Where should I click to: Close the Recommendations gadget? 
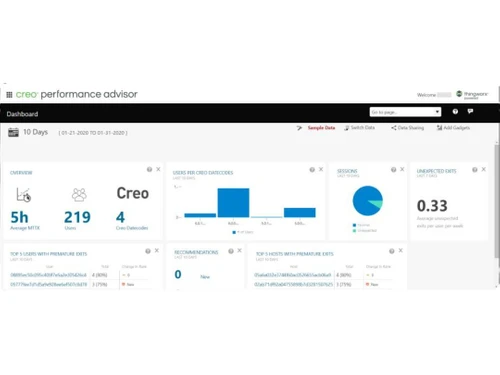click(239, 250)
